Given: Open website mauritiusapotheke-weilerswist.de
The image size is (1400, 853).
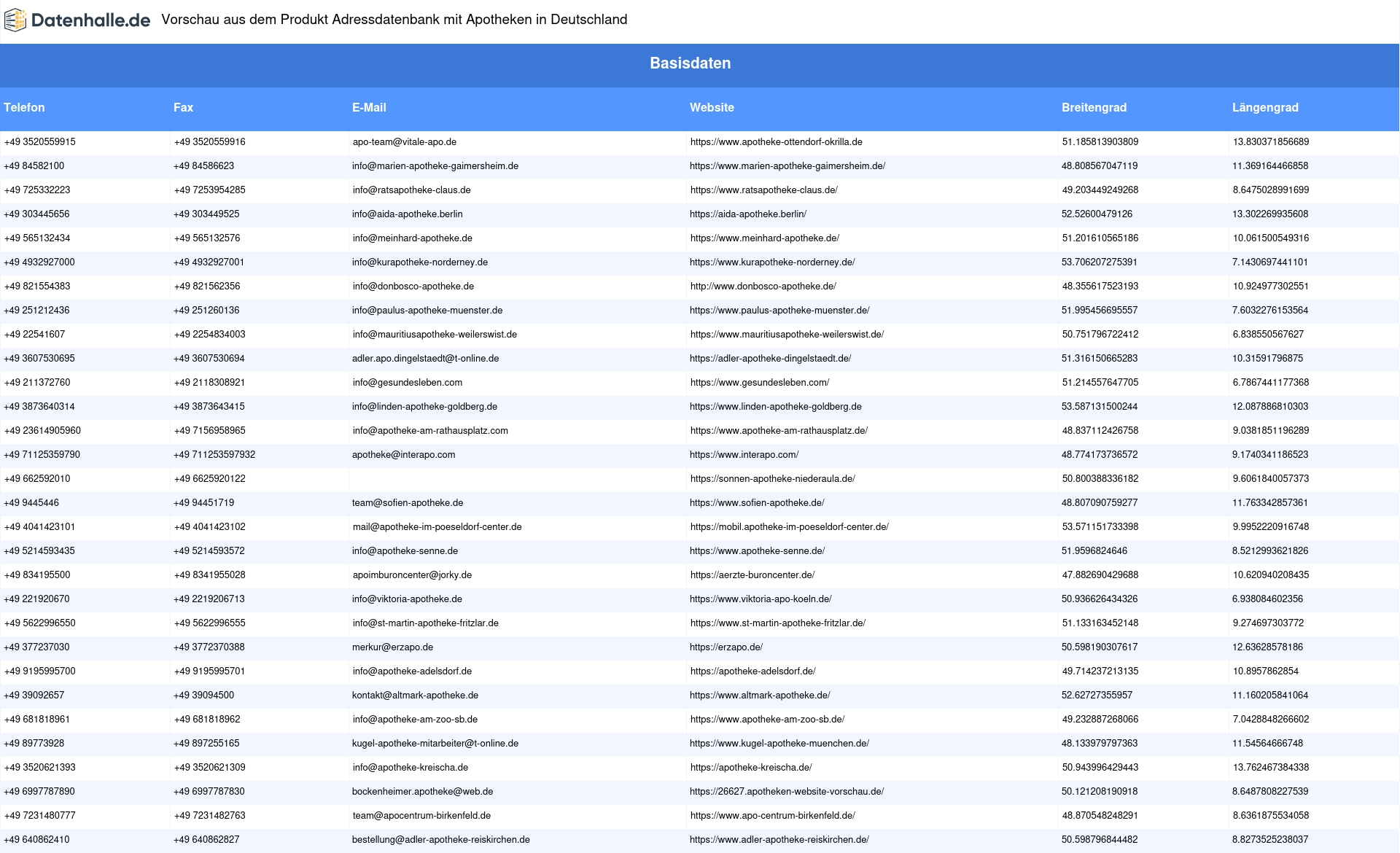Looking at the screenshot, I should (787, 335).
